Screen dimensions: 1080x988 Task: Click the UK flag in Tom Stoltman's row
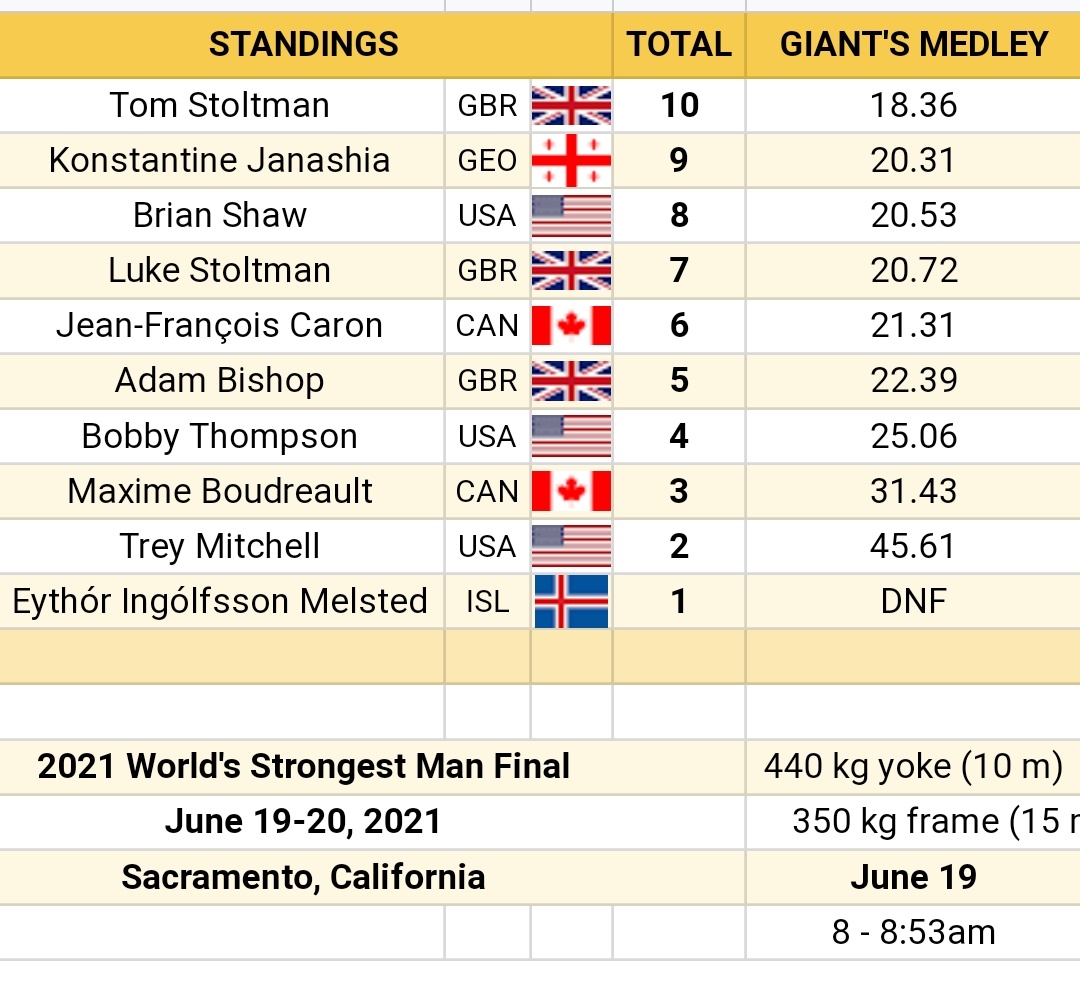click(x=571, y=105)
